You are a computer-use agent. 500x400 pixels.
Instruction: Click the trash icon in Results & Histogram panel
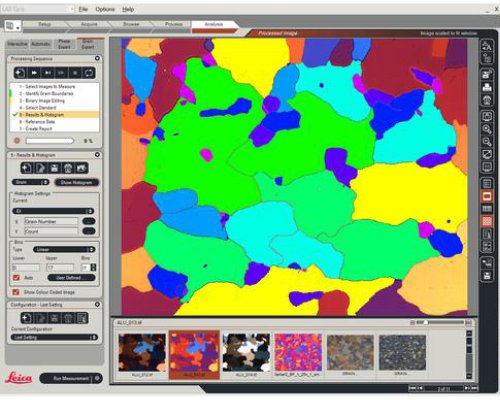68,168
